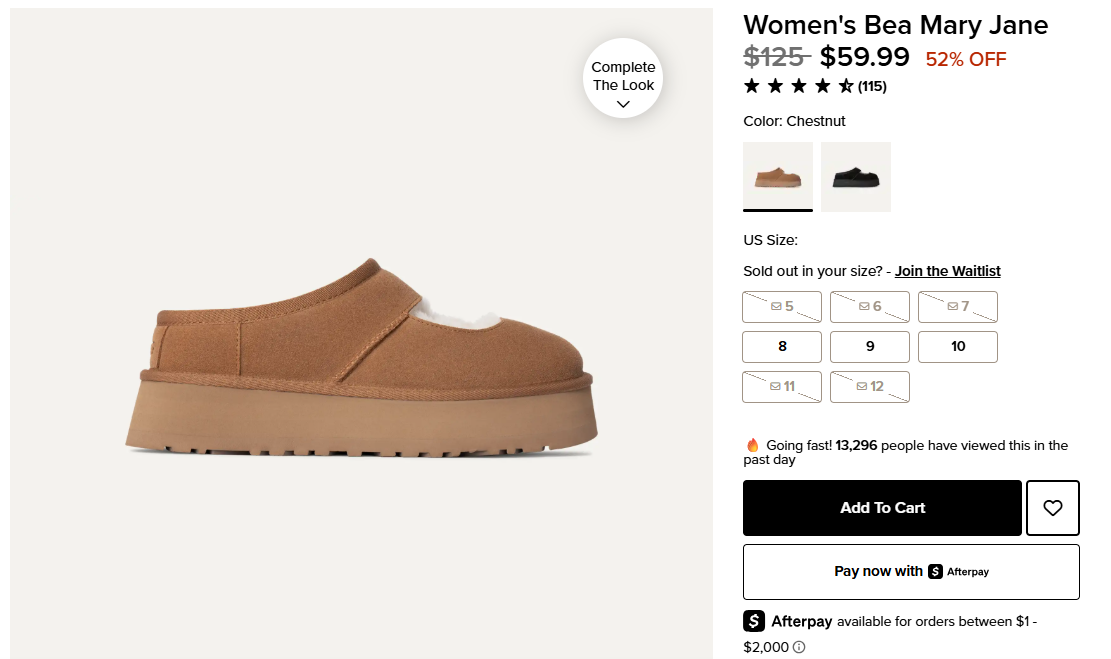Click the Afterpay info circle icon
The width and height of the screenshot is (1111, 659).
(799, 647)
